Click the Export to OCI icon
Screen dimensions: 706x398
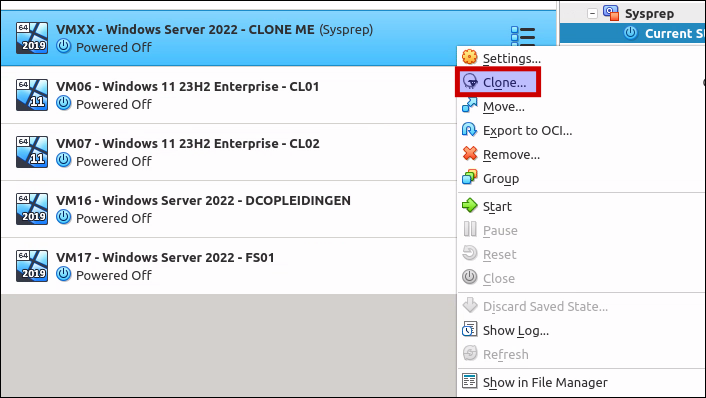click(x=470, y=130)
